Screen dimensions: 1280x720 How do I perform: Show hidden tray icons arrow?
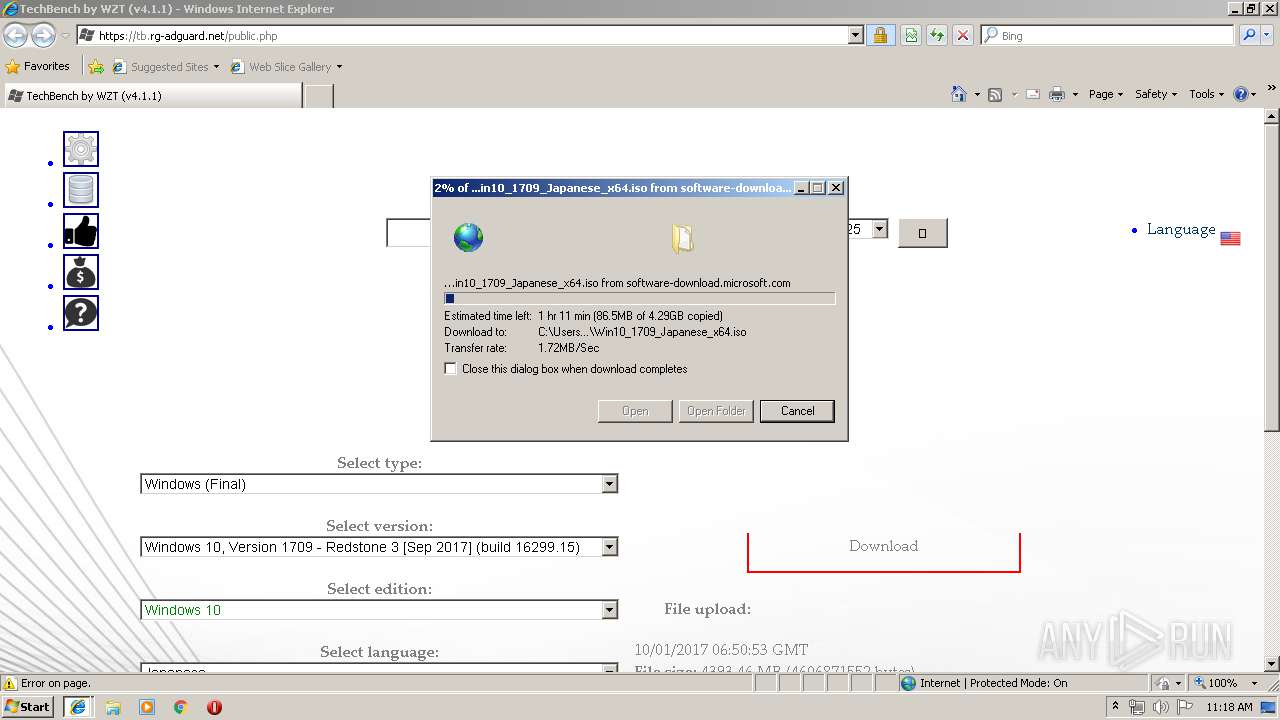[1115, 707]
